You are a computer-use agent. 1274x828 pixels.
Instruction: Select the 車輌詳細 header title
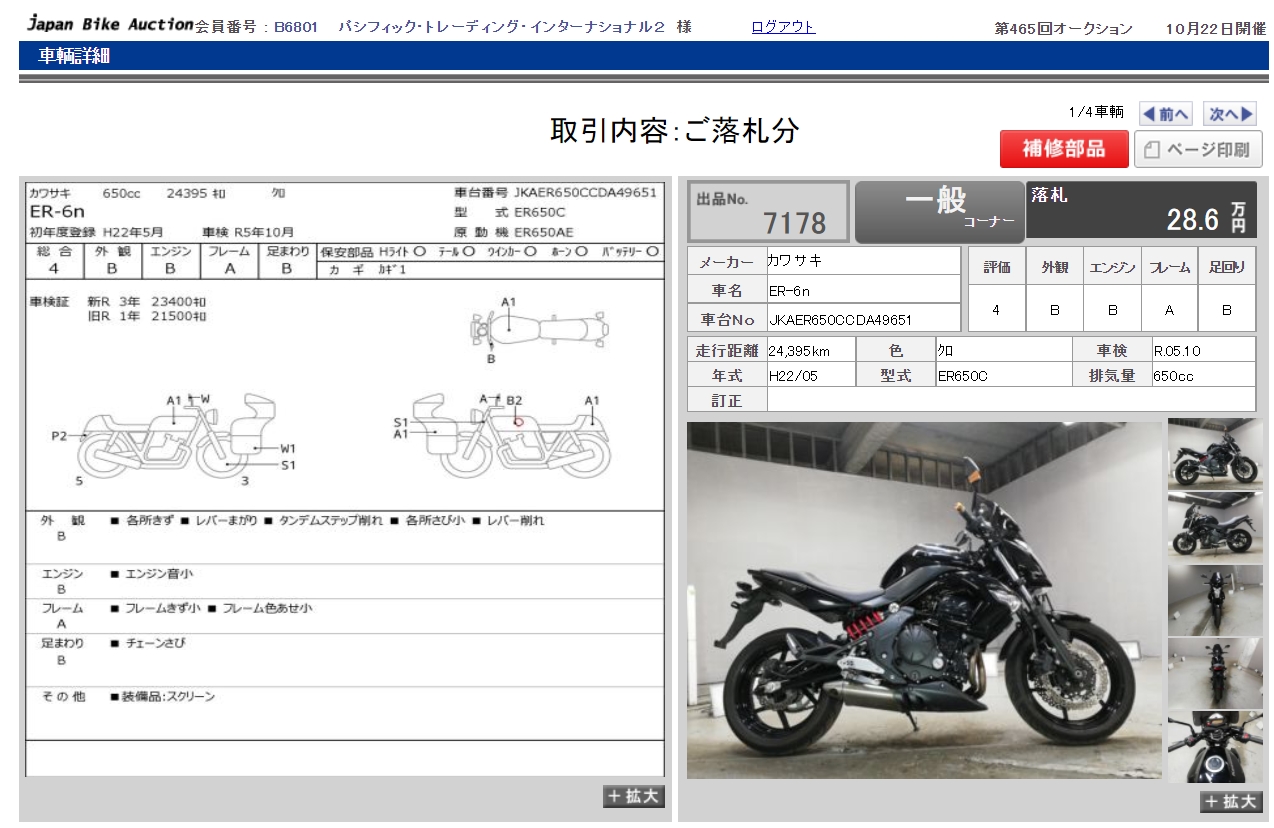[x=74, y=57]
